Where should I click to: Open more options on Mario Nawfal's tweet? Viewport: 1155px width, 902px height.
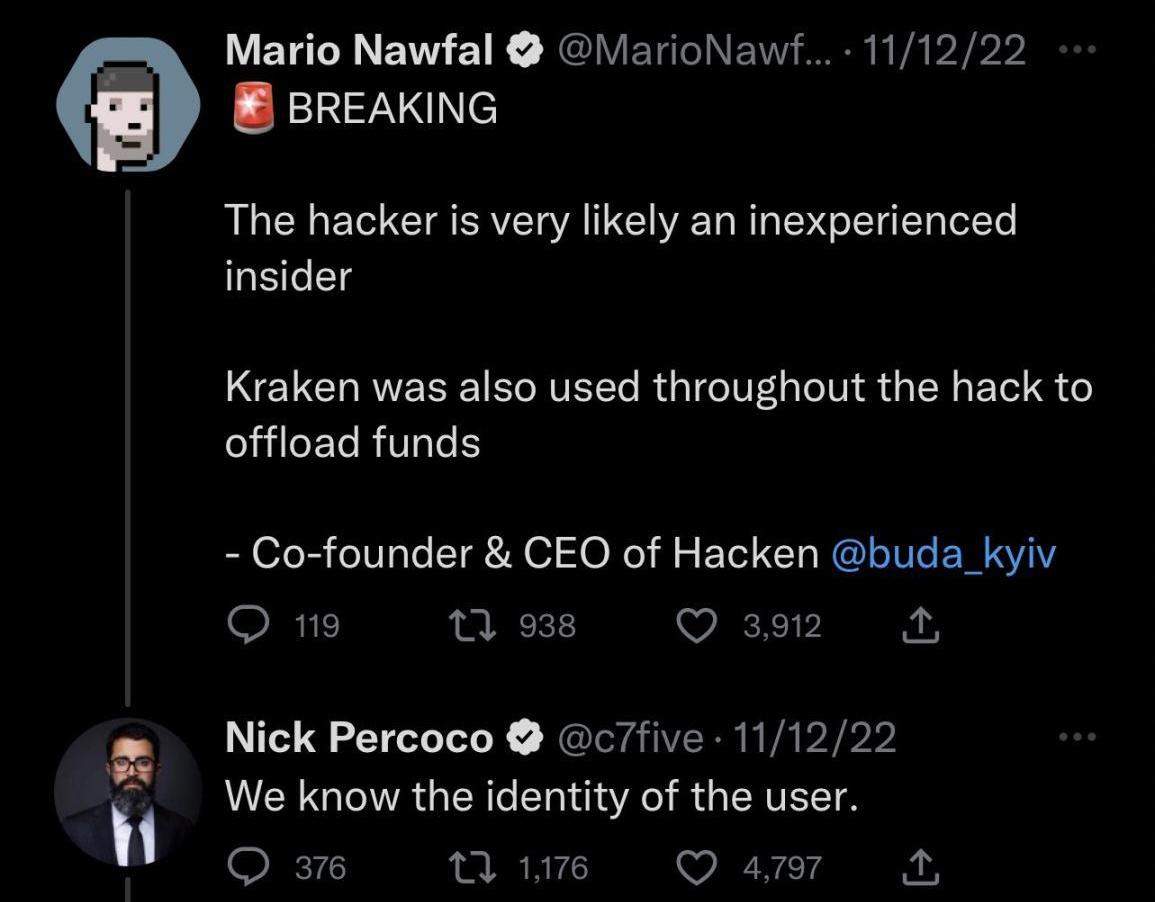[1078, 49]
